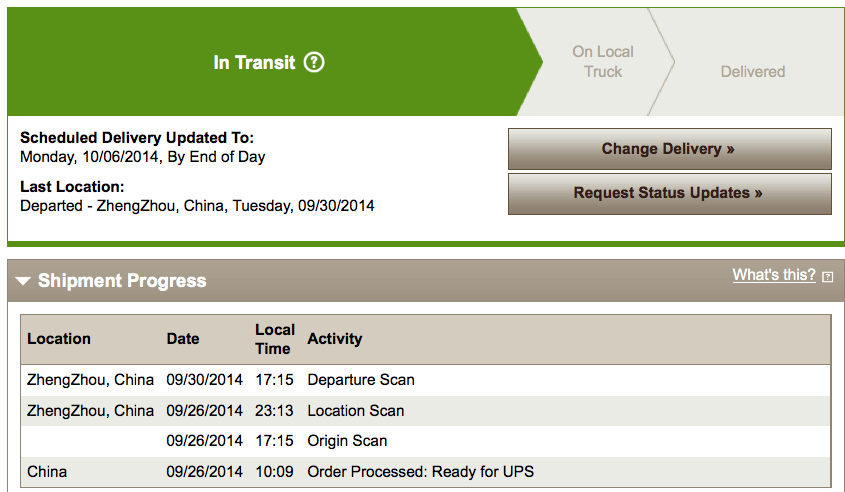Click the Location column header
845x492 pixels.
(59, 339)
